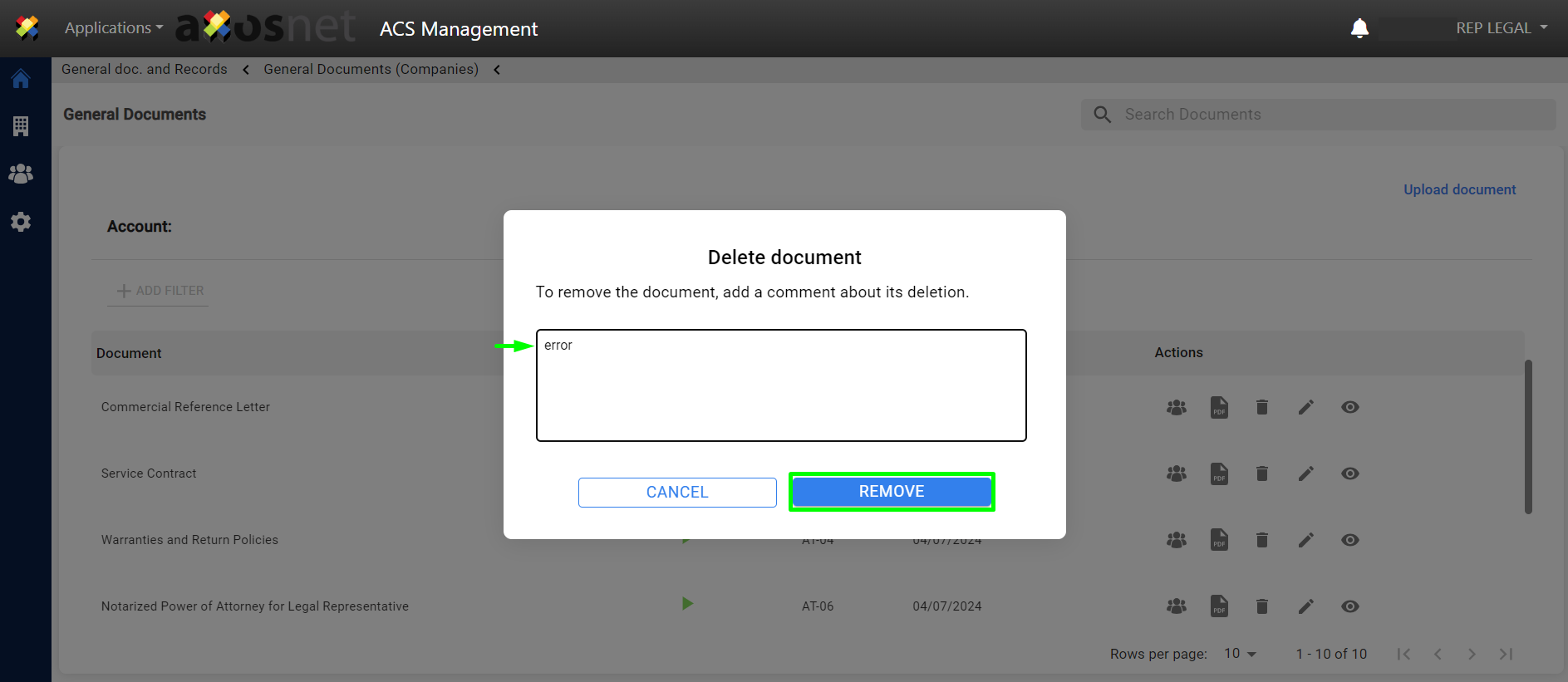The height and width of the screenshot is (682, 1568).
Task: Edit Warranties and Return Policies with pencil
Action: click(x=1306, y=540)
